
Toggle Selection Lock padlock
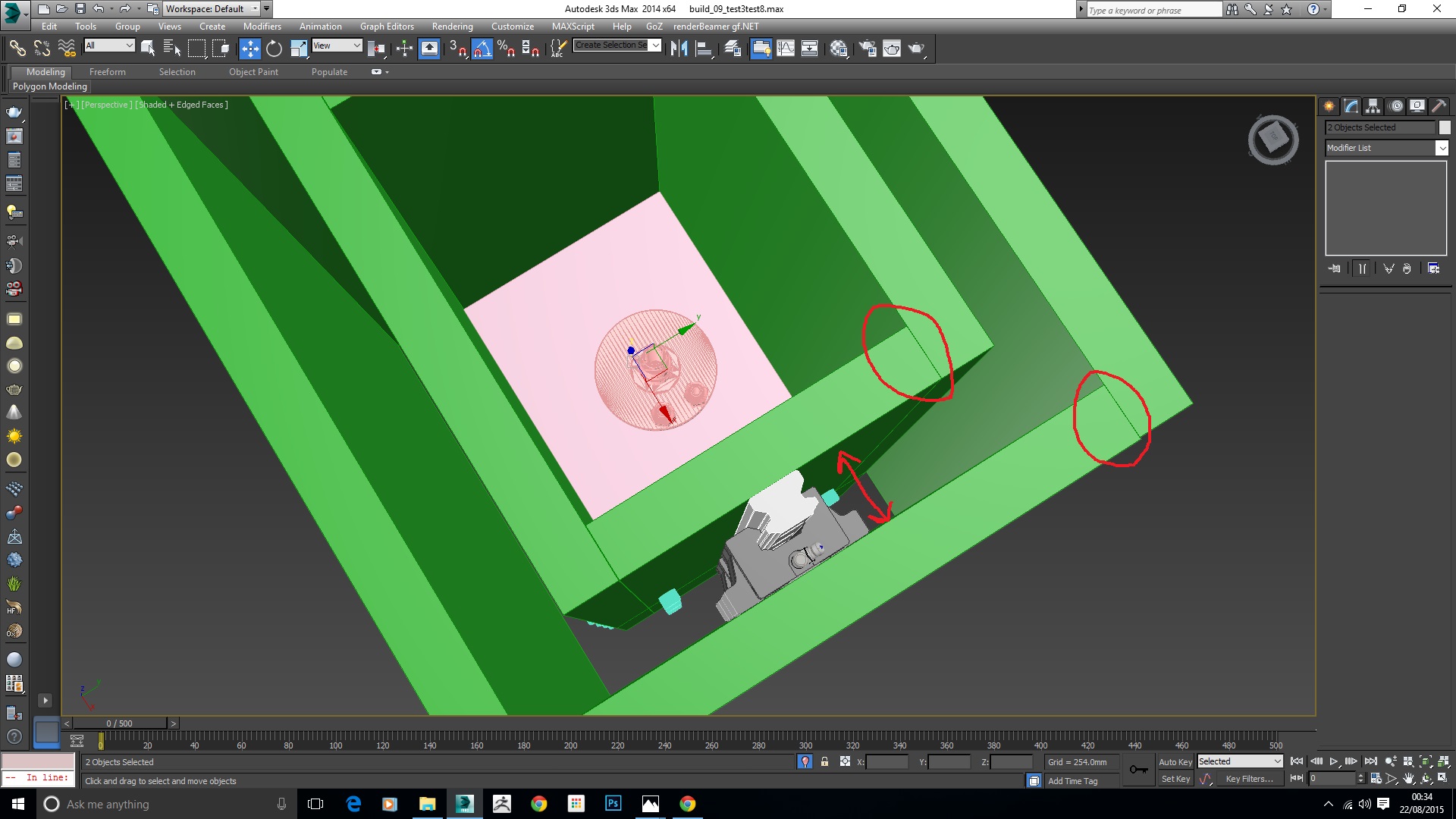click(824, 761)
